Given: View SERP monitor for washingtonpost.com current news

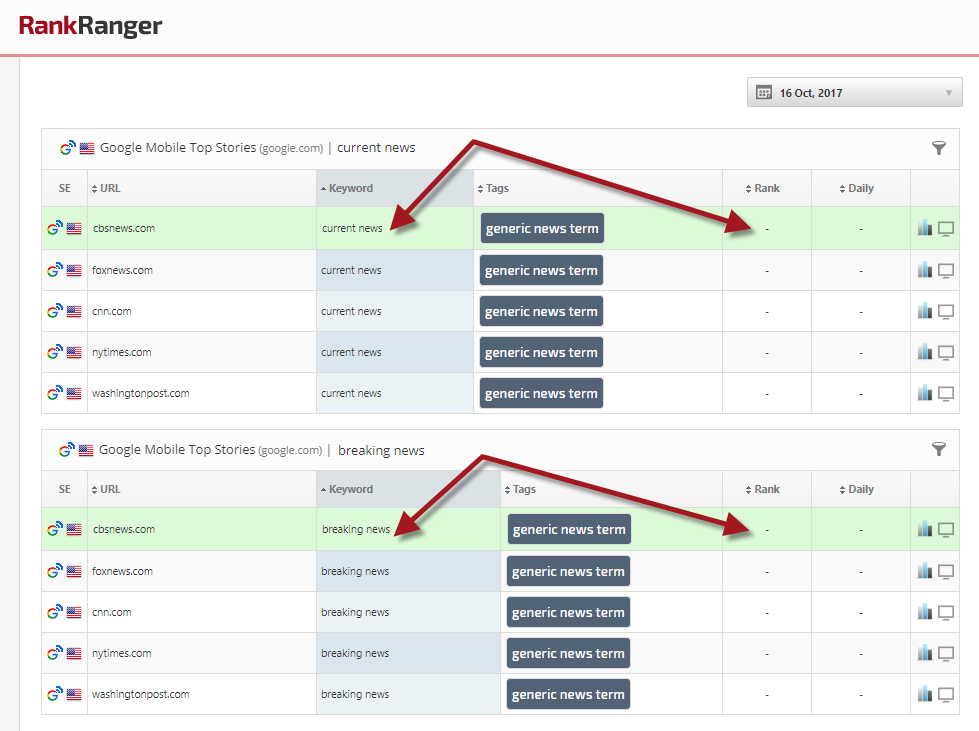Looking at the screenshot, I should (946, 395).
